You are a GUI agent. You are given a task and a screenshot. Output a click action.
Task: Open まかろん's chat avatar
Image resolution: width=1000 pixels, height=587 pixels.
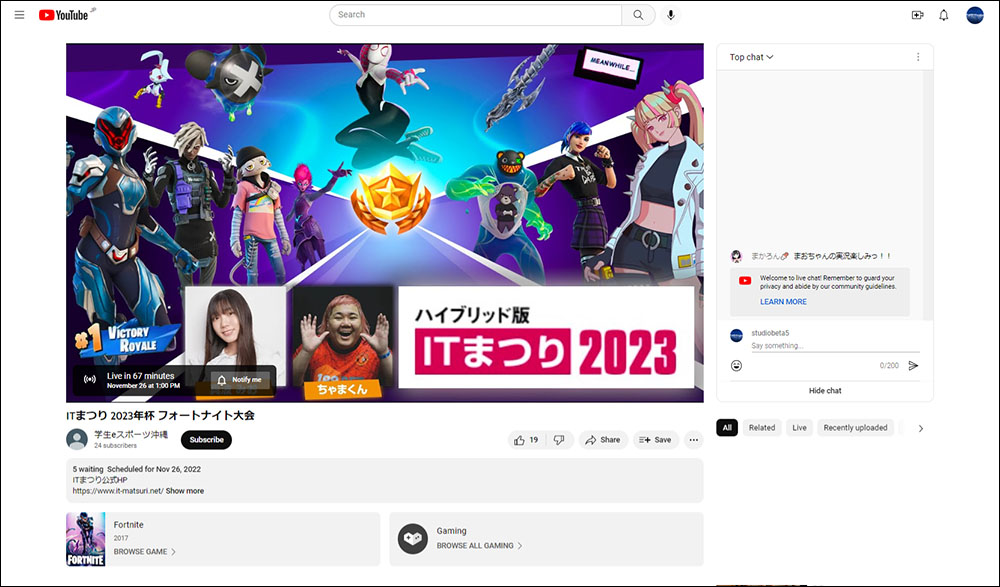(x=737, y=256)
